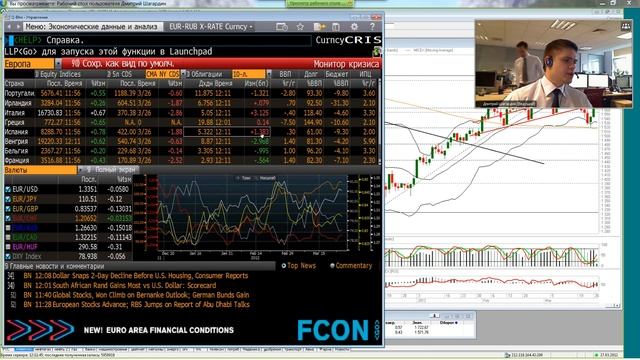Viewport: 640px width, 360px height.
Task: Open the CMA NY CDS source dropdown
Action: [184, 74]
